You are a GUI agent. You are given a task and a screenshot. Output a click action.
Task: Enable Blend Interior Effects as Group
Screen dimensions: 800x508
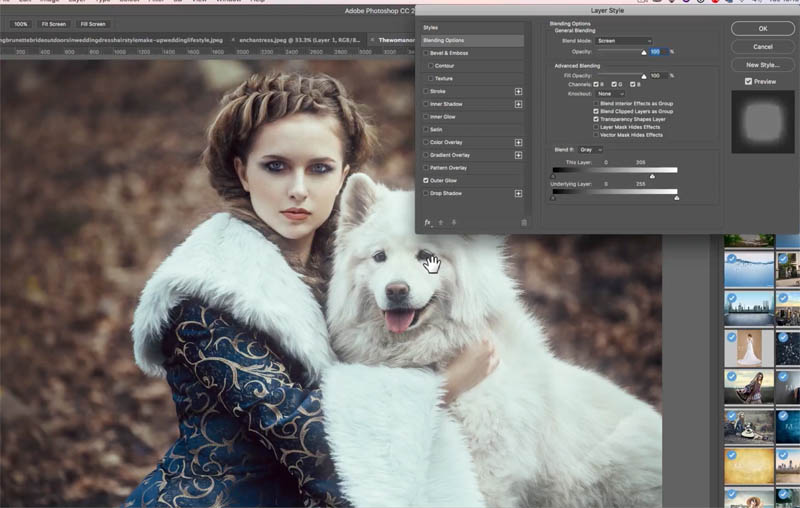pyautogui.click(x=597, y=103)
